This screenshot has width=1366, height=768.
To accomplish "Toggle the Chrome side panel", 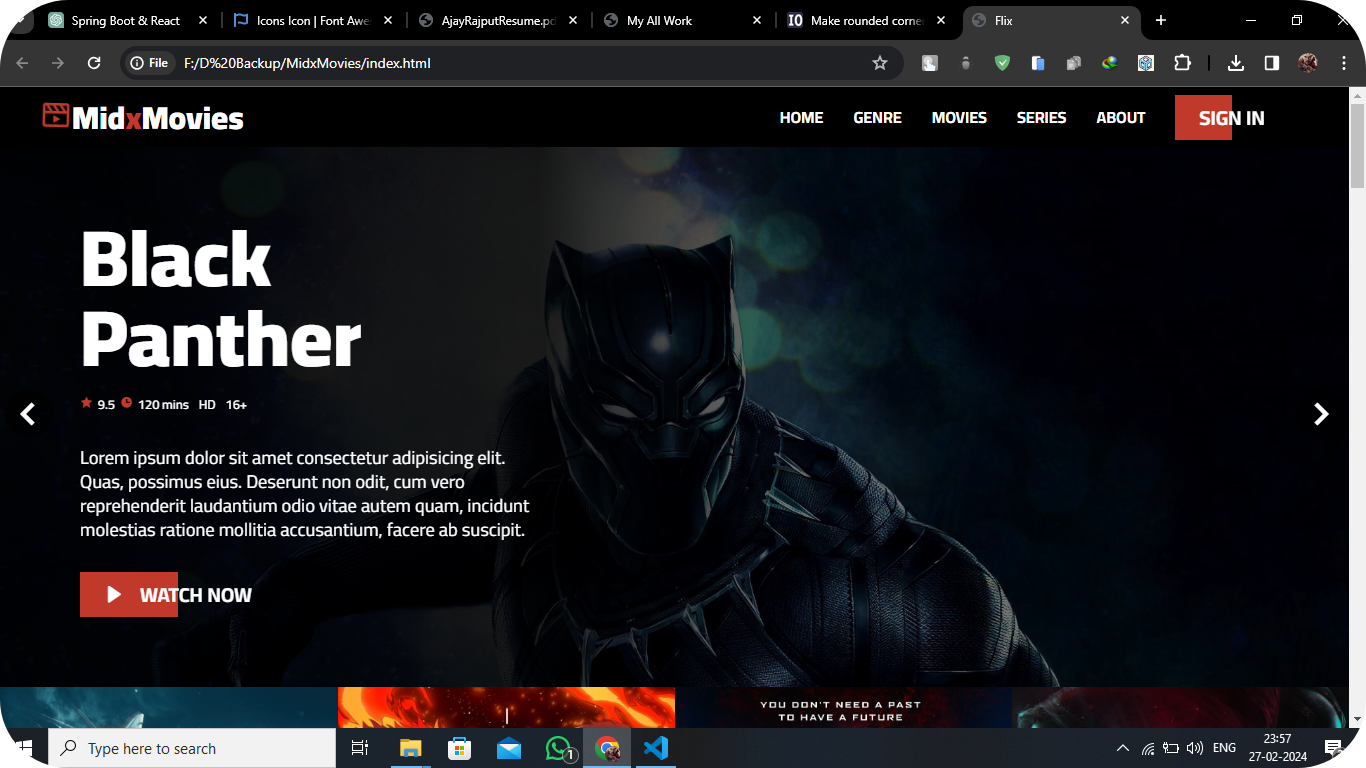I will 1271,63.
